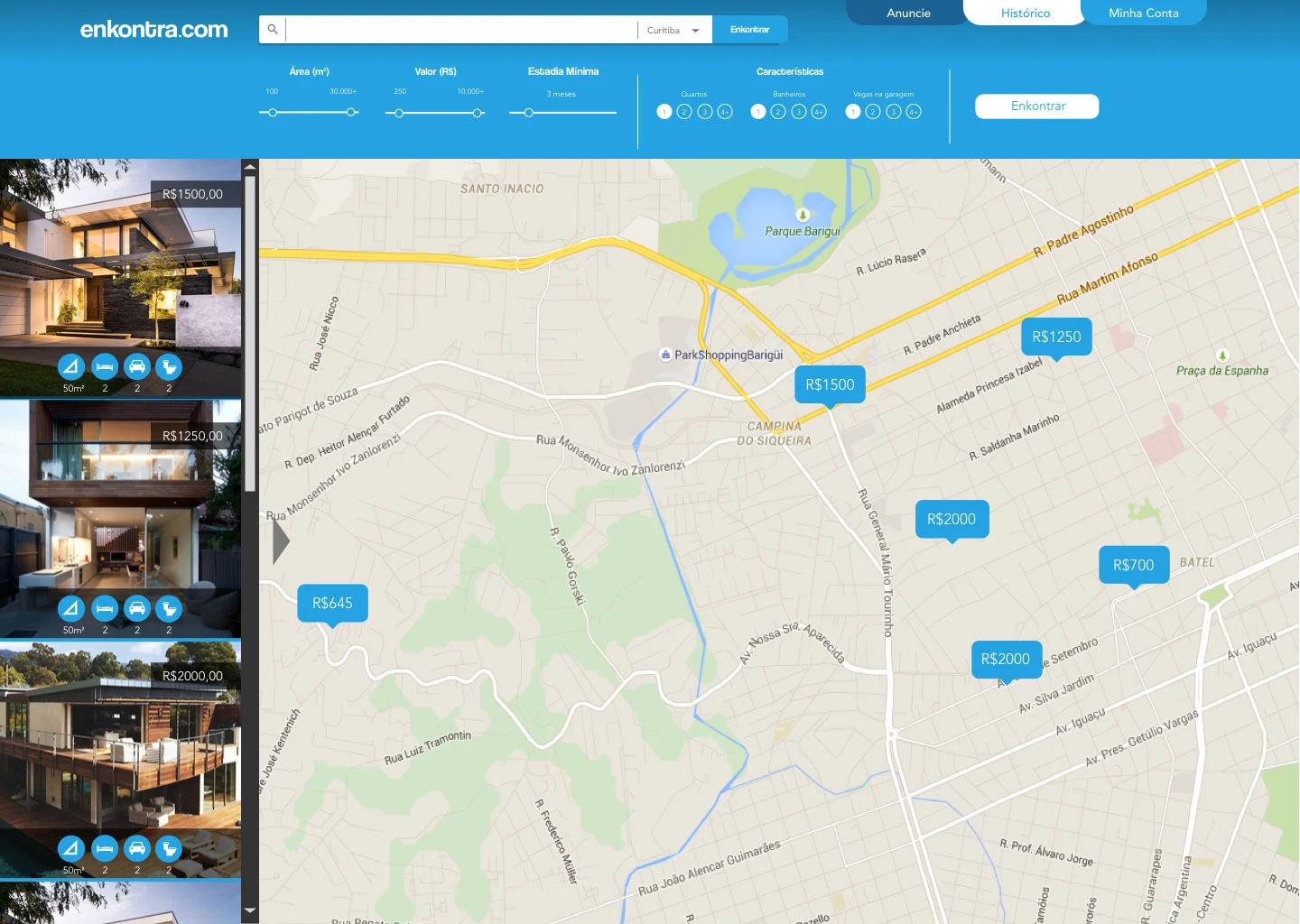Screen dimensions: 1300x924
Task: Click R$645 map price marker
Action: [332, 604]
